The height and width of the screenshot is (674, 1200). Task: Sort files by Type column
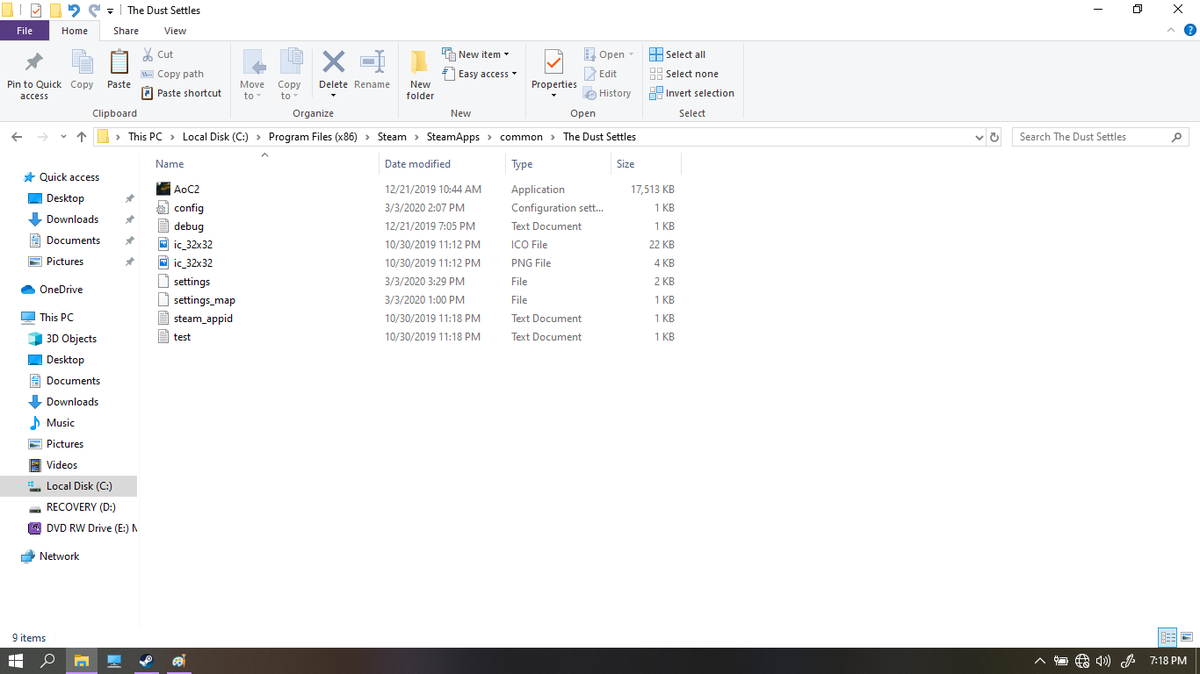click(522, 164)
